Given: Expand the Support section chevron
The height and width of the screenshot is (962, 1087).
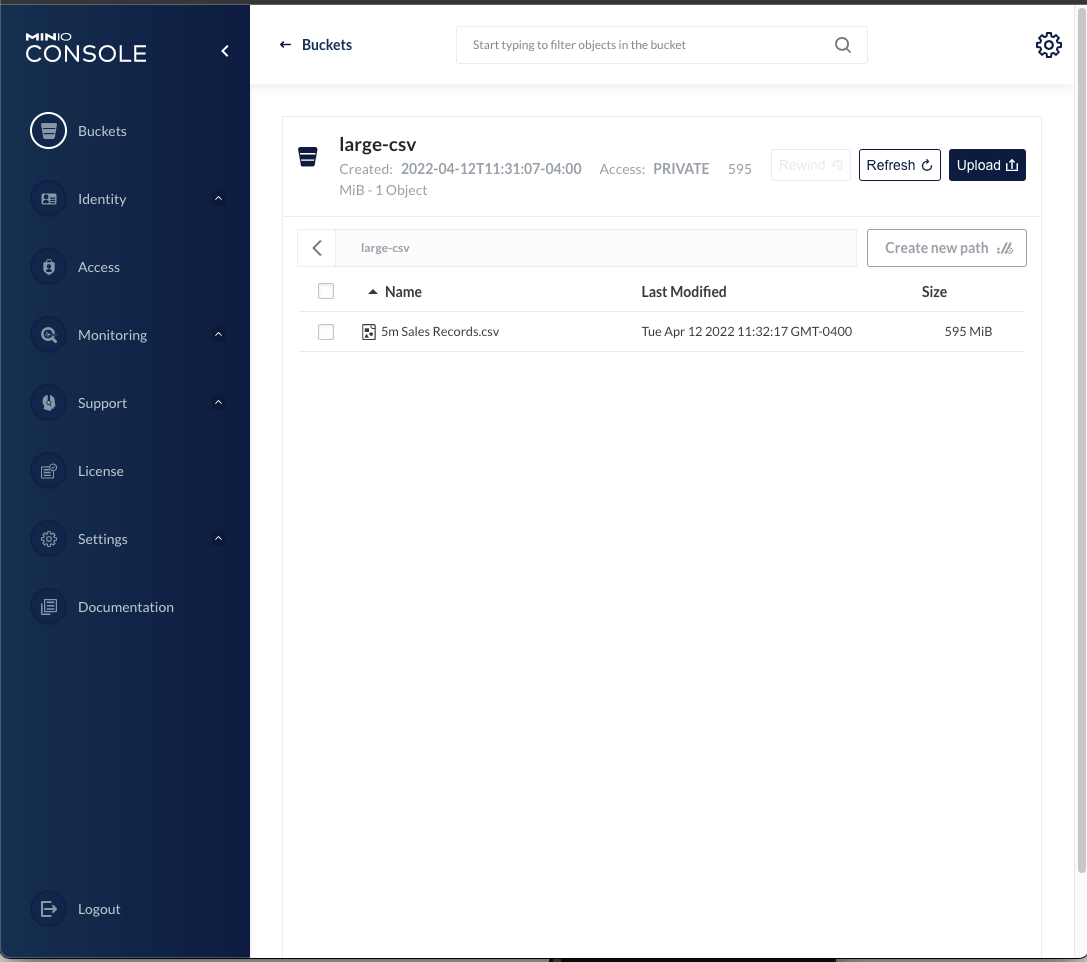Looking at the screenshot, I should click(218, 403).
